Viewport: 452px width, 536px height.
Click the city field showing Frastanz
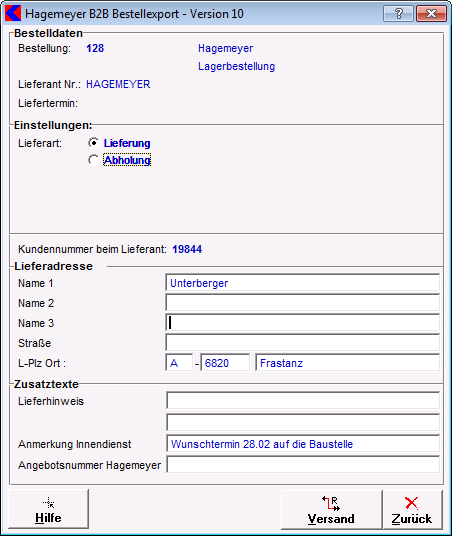[x=347, y=363]
